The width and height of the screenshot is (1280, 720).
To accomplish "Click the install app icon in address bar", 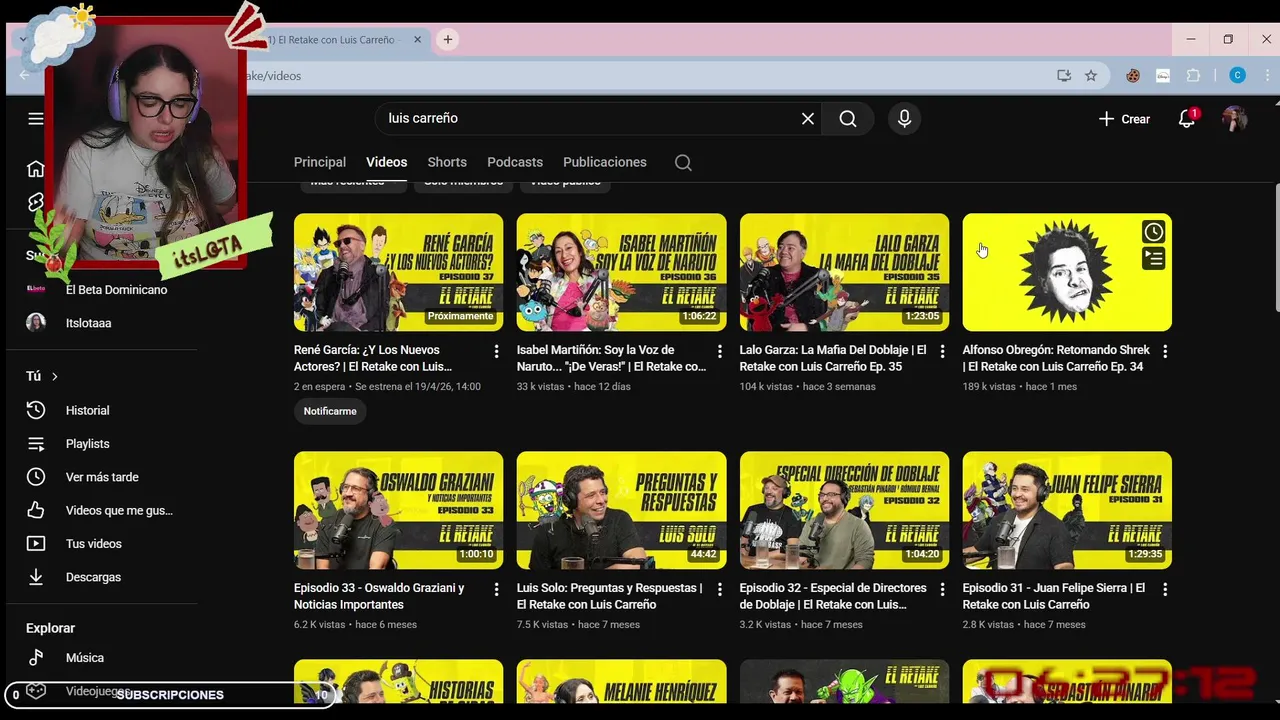I will tap(1064, 76).
